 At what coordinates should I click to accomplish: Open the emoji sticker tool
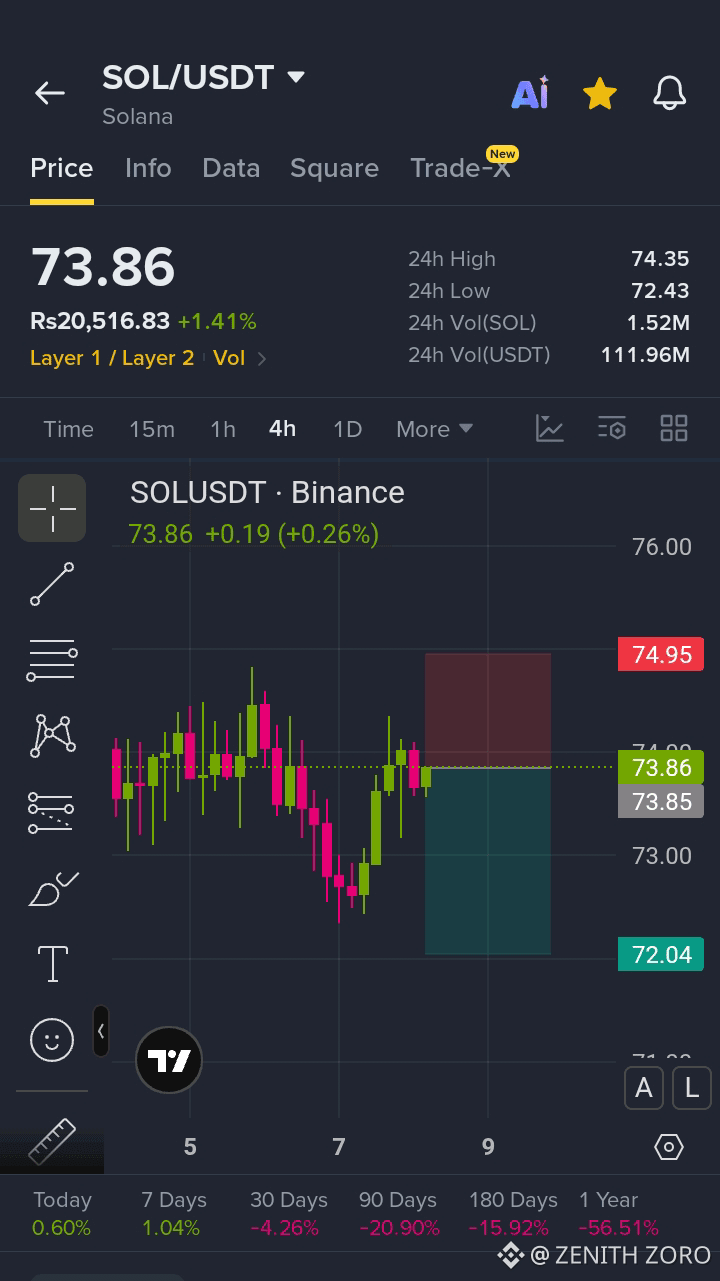coord(52,1040)
